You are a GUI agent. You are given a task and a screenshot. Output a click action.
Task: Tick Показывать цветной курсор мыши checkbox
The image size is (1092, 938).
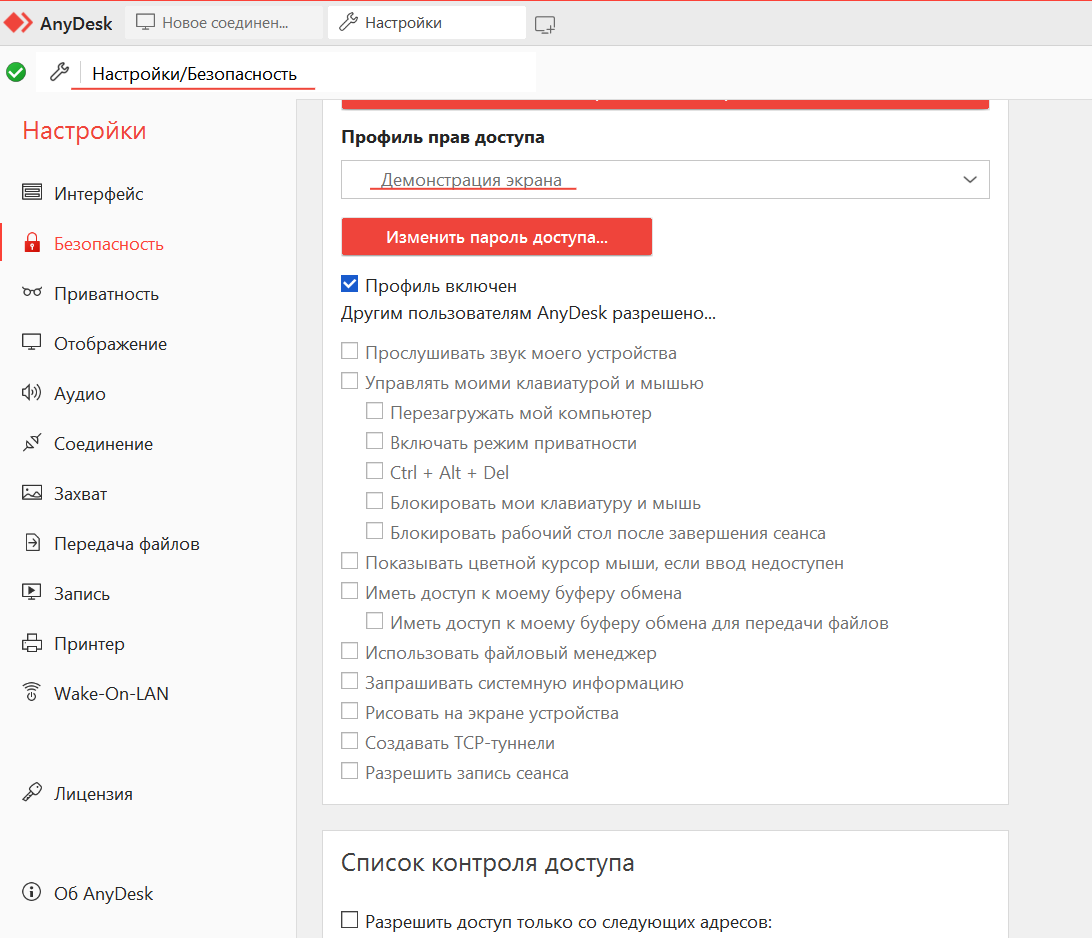coord(350,561)
